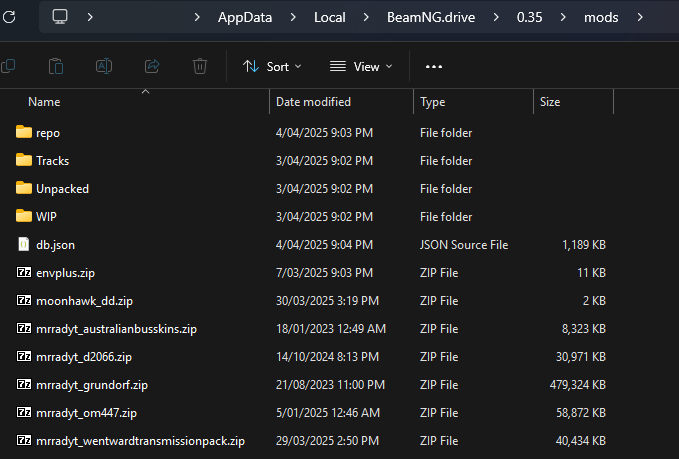Select the Unpacked folder

point(62,188)
